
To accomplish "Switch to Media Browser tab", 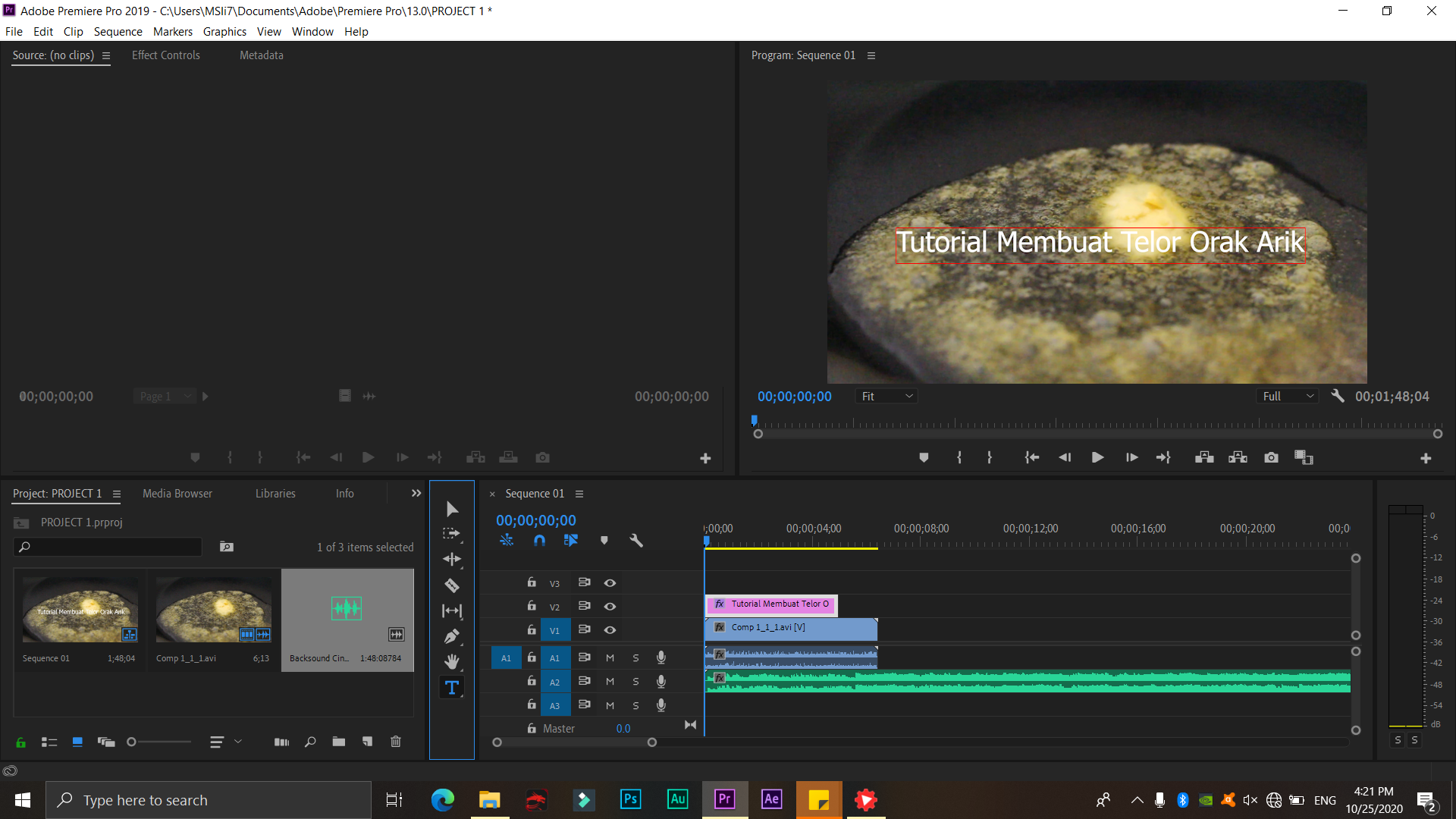I will click(177, 494).
